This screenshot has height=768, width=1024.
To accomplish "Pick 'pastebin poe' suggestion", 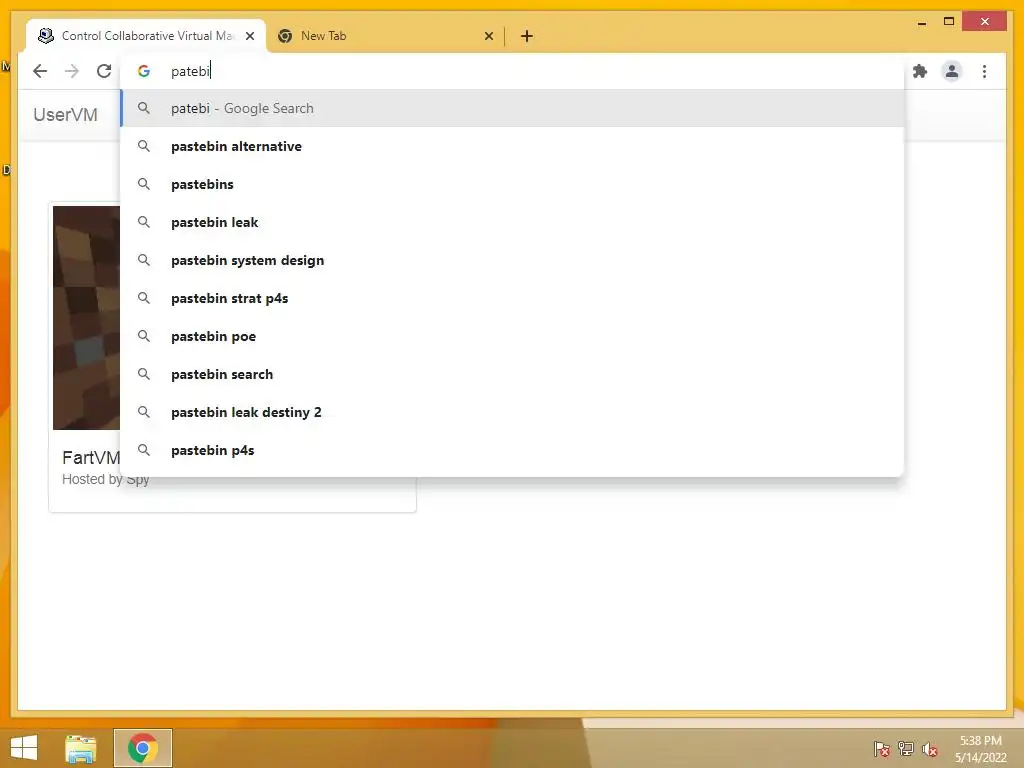I will pyautogui.click(x=513, y=336).
